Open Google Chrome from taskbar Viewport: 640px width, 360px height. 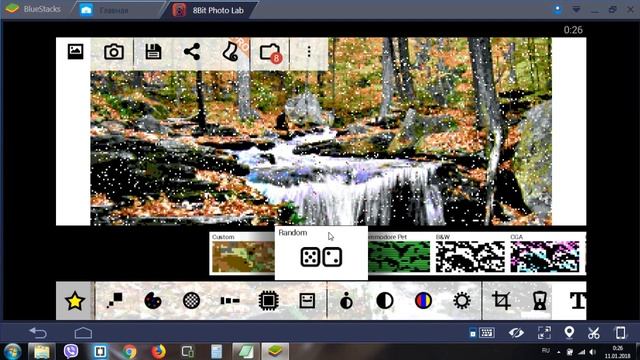tap(129, 351)
